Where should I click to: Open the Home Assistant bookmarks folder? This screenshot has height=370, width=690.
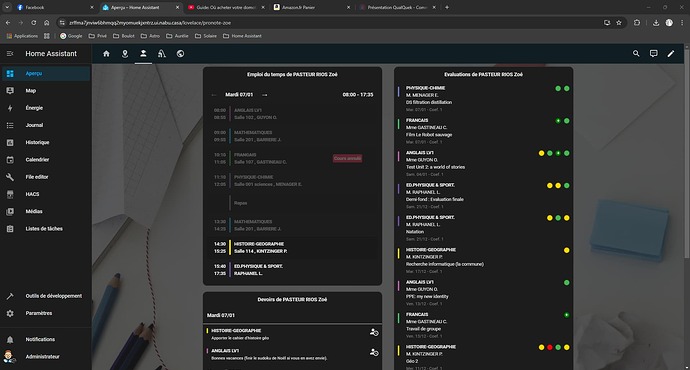242,36
